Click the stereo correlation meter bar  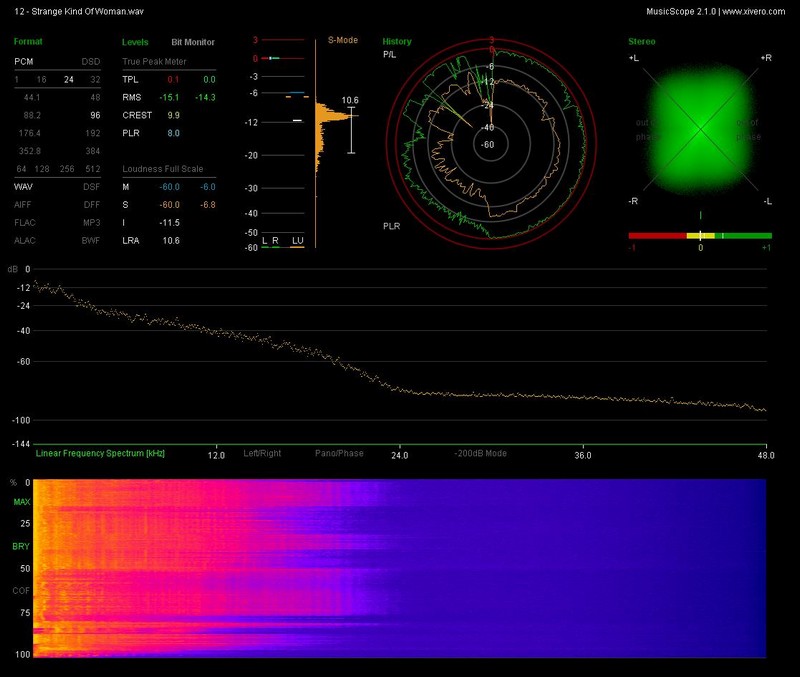click(700, 236)
